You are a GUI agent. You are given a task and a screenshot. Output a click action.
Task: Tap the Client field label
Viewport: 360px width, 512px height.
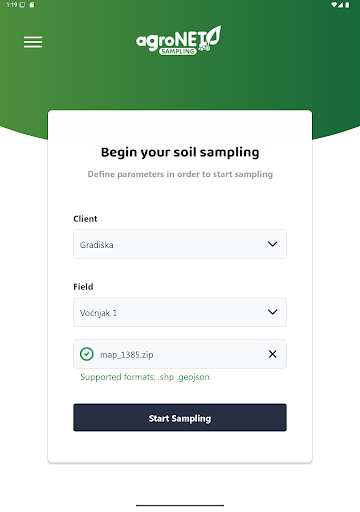coord(85,219)
